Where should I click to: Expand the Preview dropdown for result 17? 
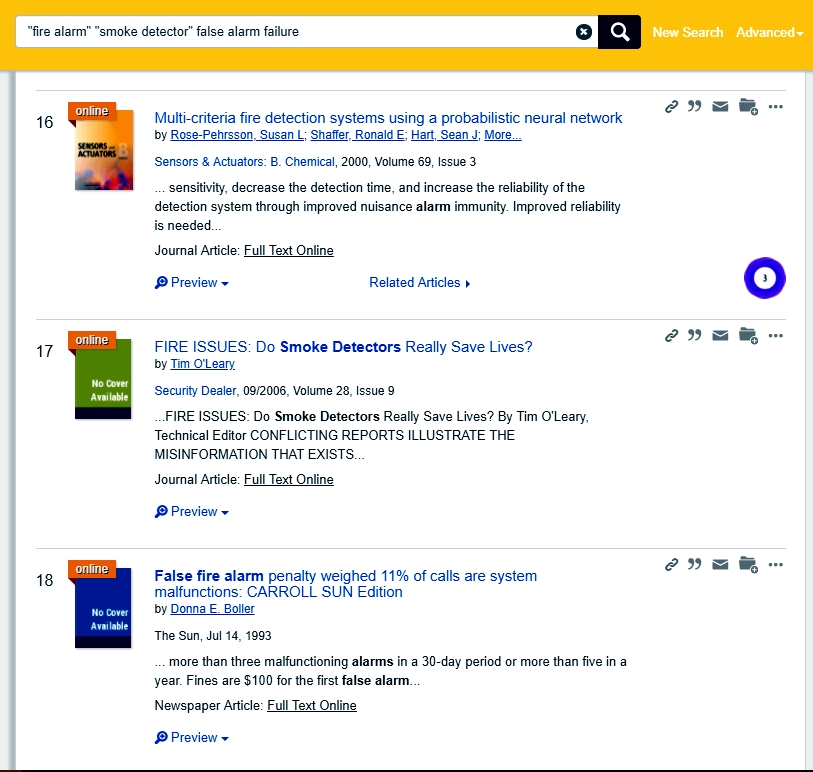(192, 512)
